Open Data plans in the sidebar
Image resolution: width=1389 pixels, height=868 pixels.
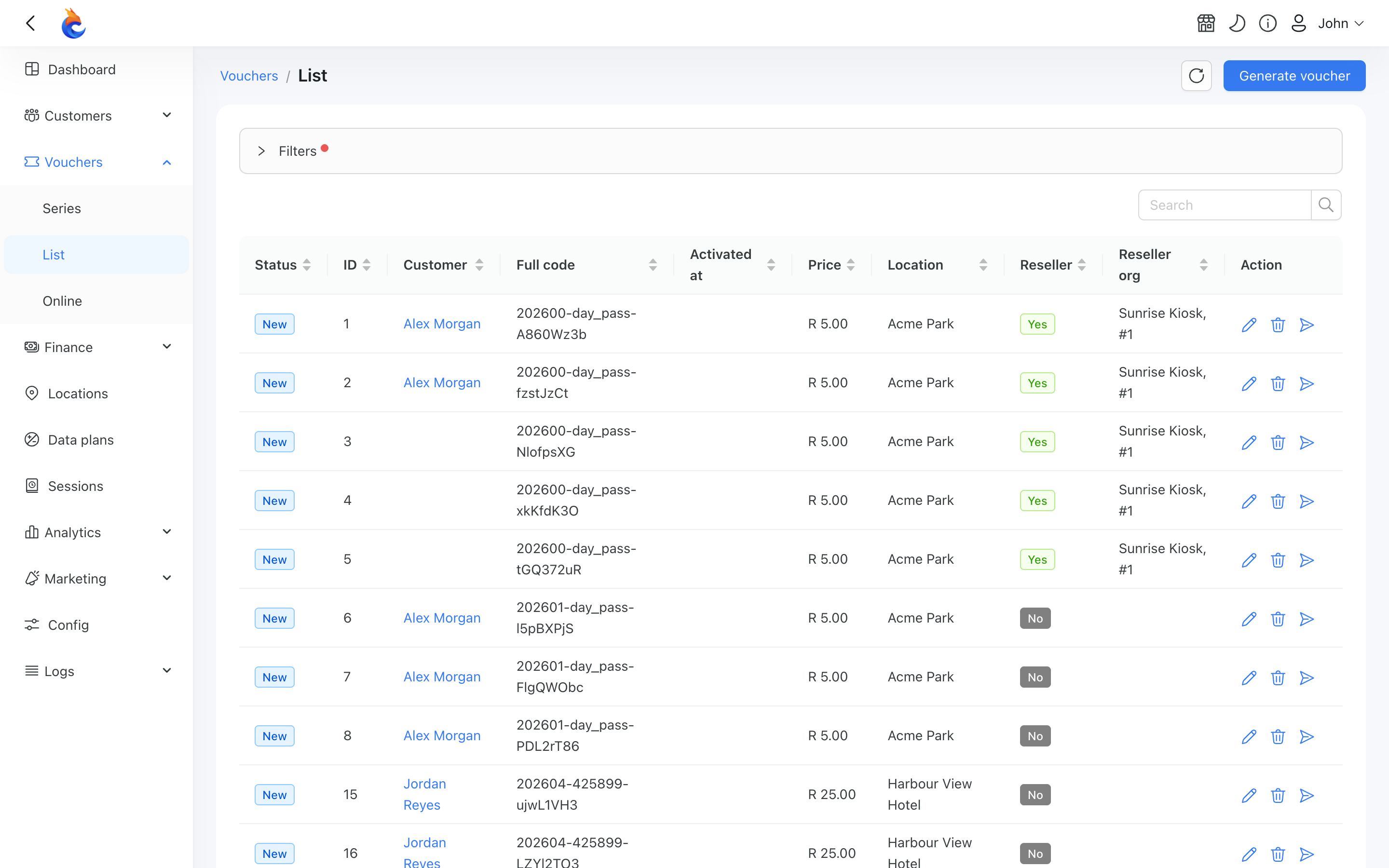coord(96,440)
